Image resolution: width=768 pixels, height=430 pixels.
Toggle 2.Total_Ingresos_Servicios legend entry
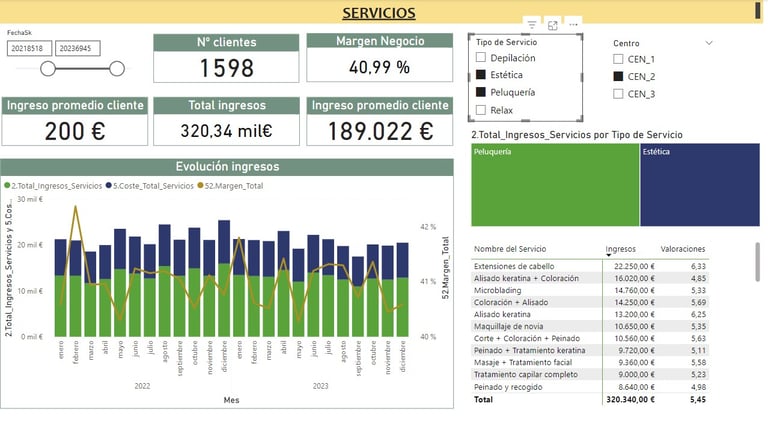pos(53,186)
